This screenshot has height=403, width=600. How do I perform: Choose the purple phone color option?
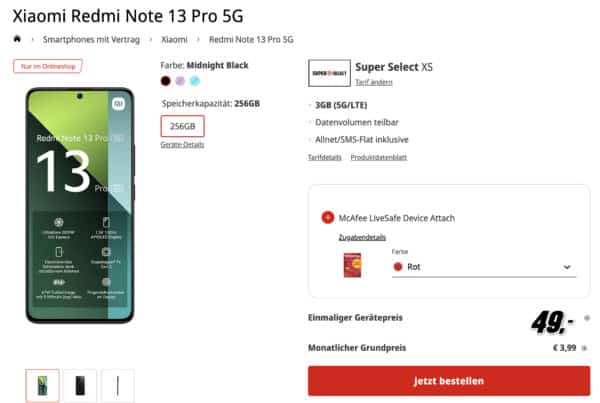coord(180,80)
